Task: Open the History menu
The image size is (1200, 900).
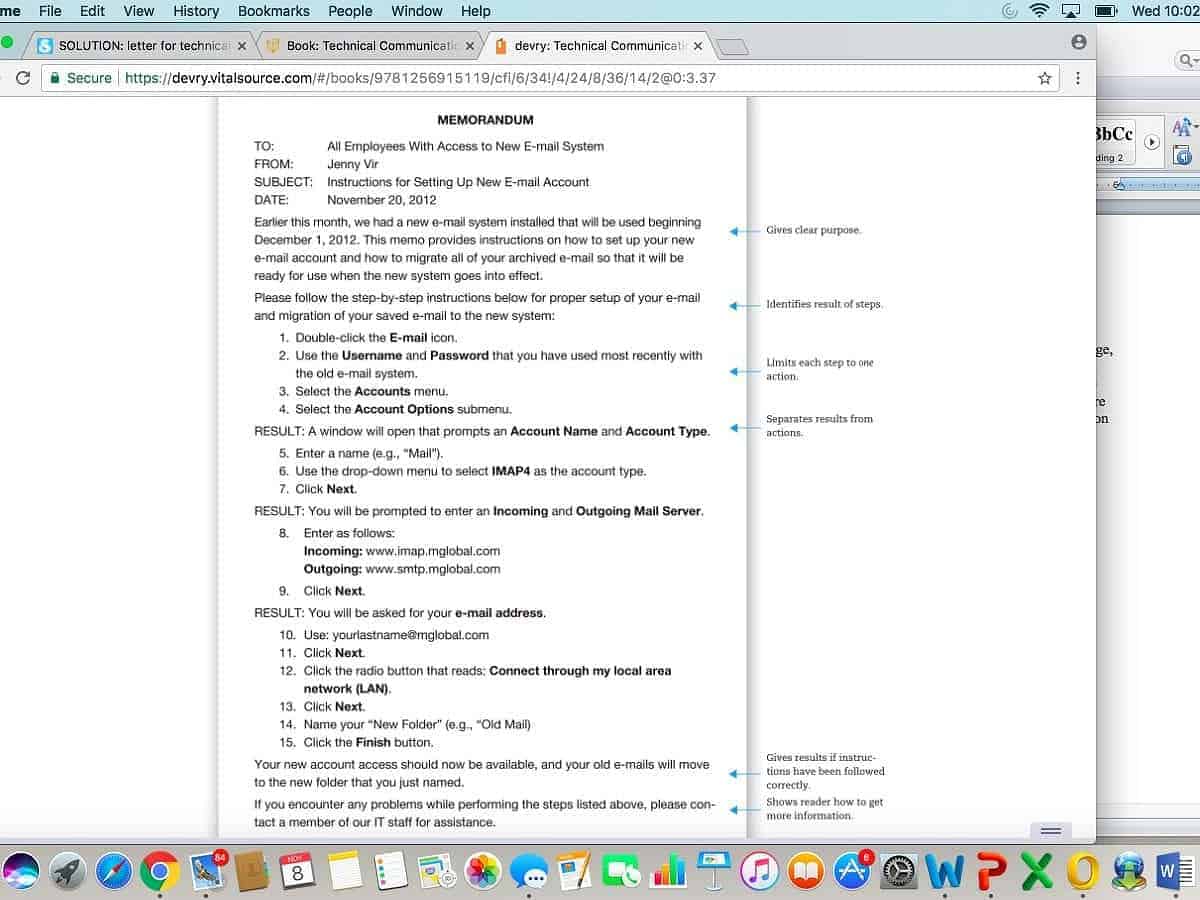Action: [x=196, y=11]
